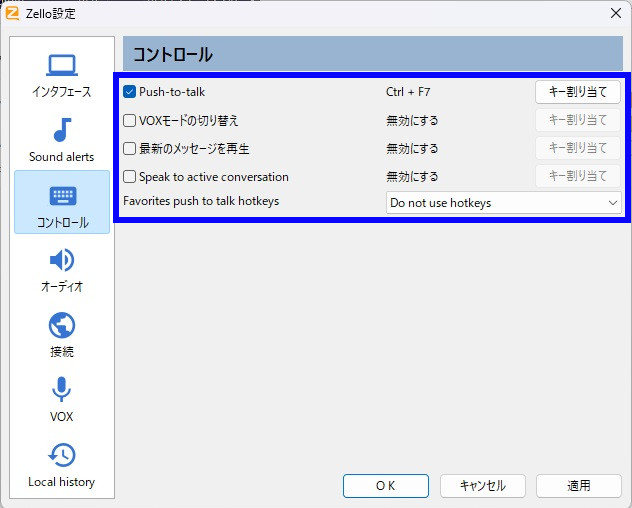632x508 pixels.
Task: Open the VOX microphone icon settings
Action: point(62,391)
